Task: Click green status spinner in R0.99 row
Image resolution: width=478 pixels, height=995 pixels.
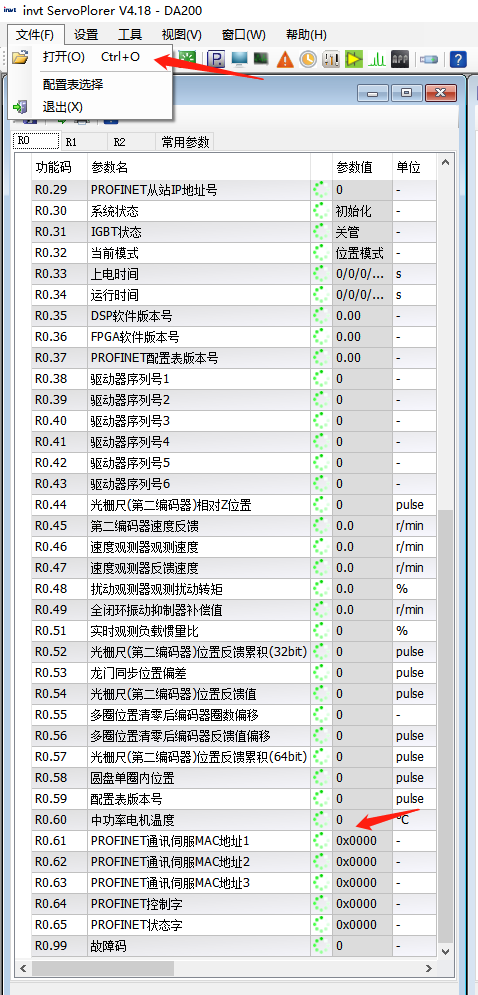Action: (321, 946)
